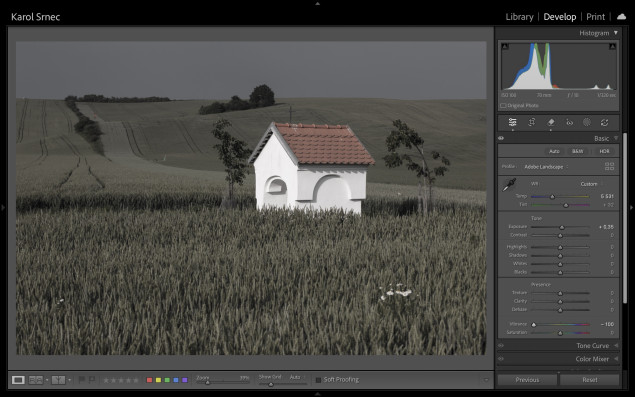The height and width of the screenshot is (397, 635).
Task: Apply blue color label
Action: pos(176,380)
